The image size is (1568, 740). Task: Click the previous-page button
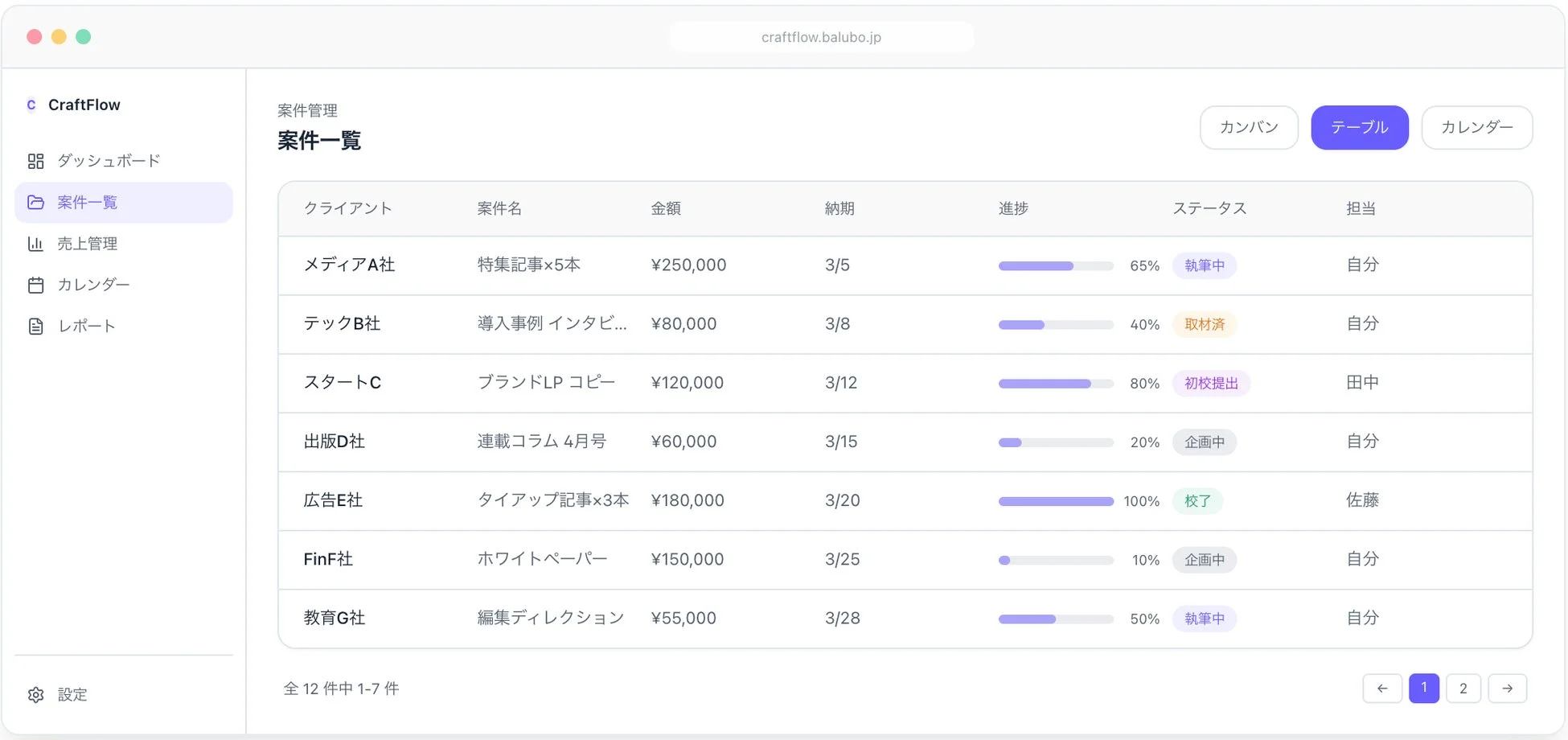click(x=1382, y=689)
